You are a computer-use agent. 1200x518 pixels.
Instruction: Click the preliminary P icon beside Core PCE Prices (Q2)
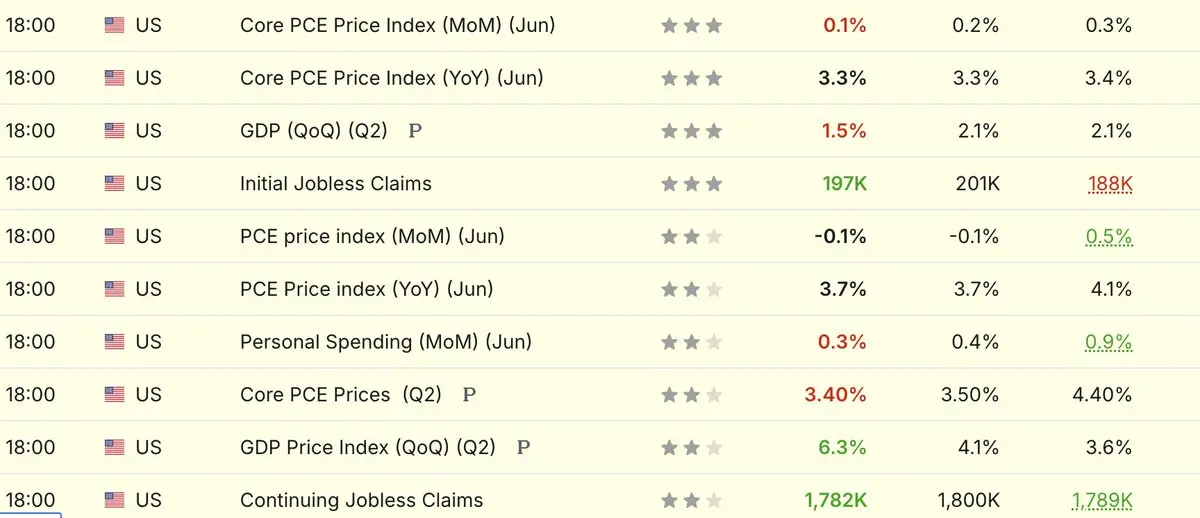tap(469, 395)
